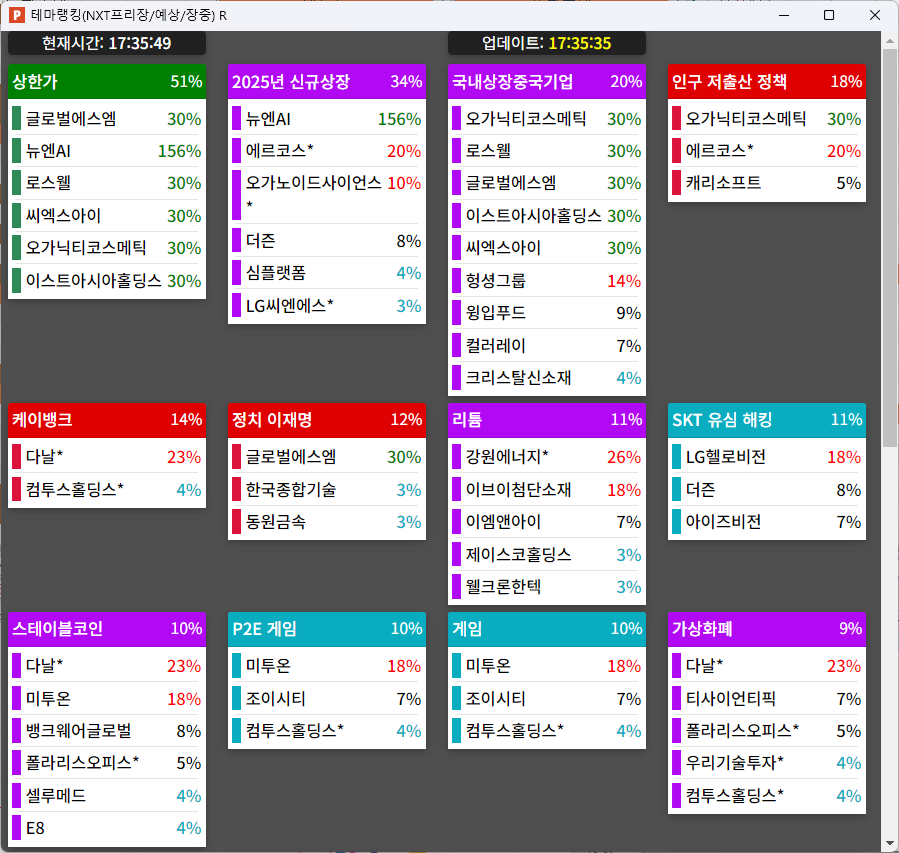This screenshot has height=853, width=899.
Task: Open the 가상화폐 theme header
Action: pos(767,629)
